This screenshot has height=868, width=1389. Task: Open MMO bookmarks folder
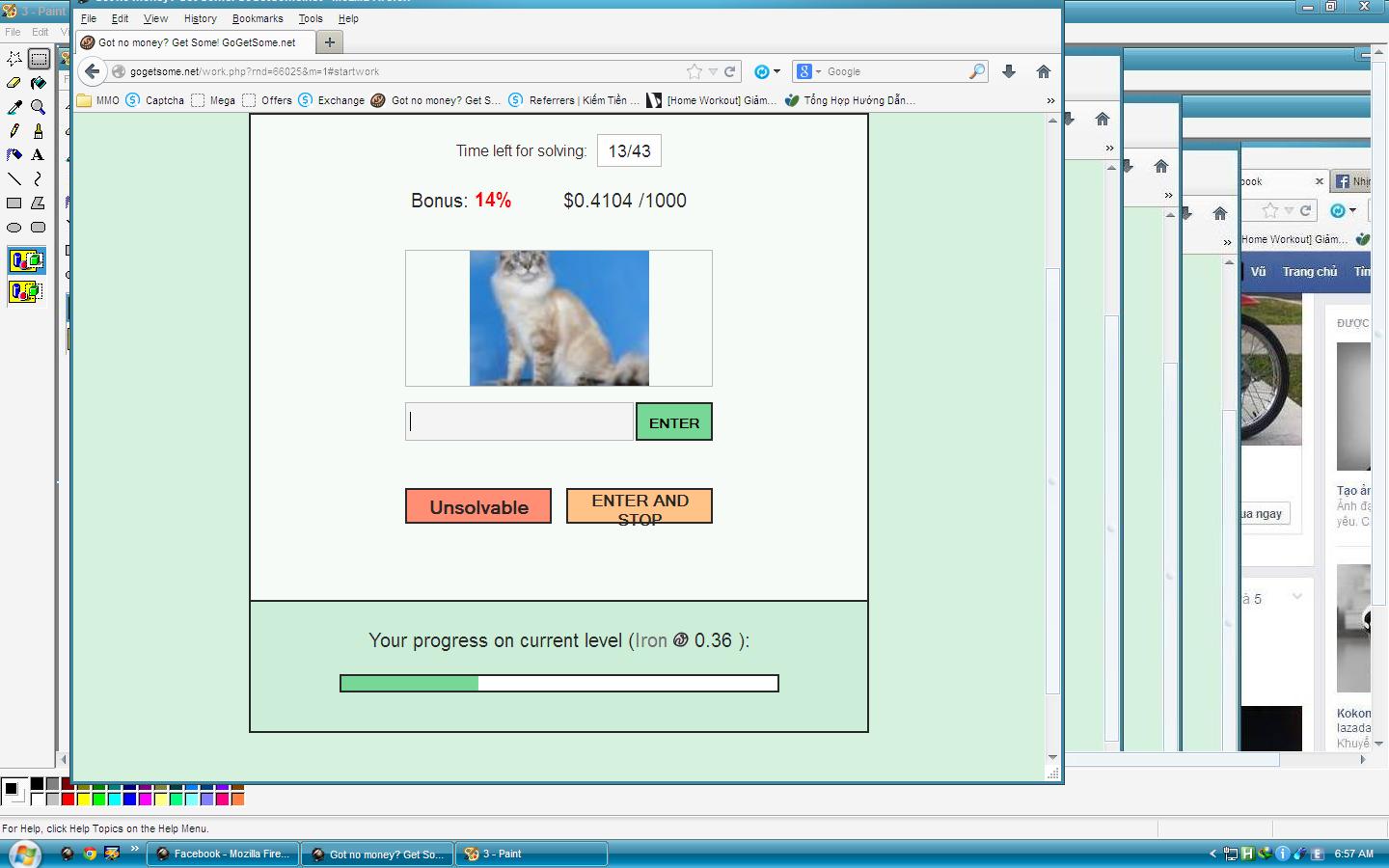(x=98, y=100)
